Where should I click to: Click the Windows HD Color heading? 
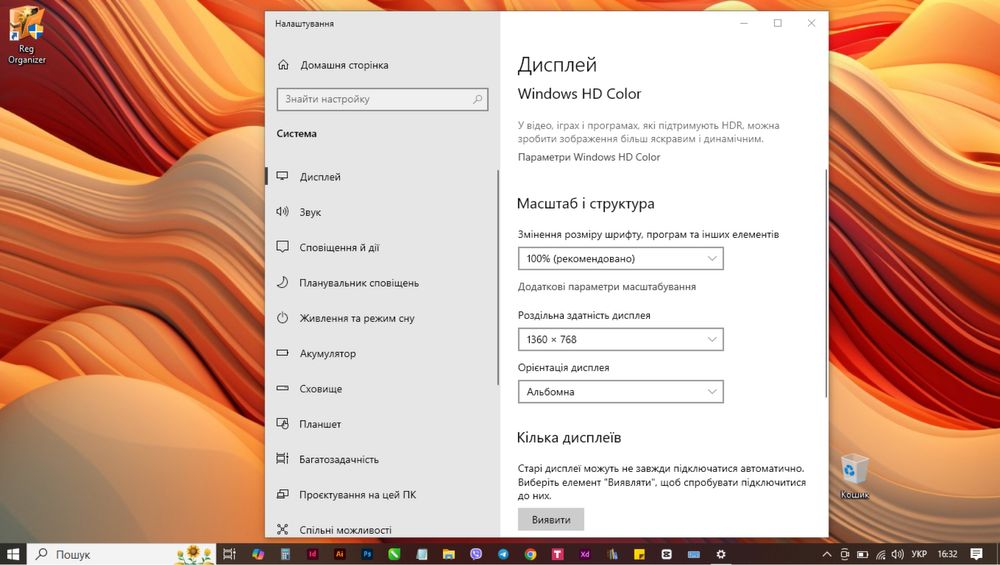pyautogui.click(x=579, y=94)
